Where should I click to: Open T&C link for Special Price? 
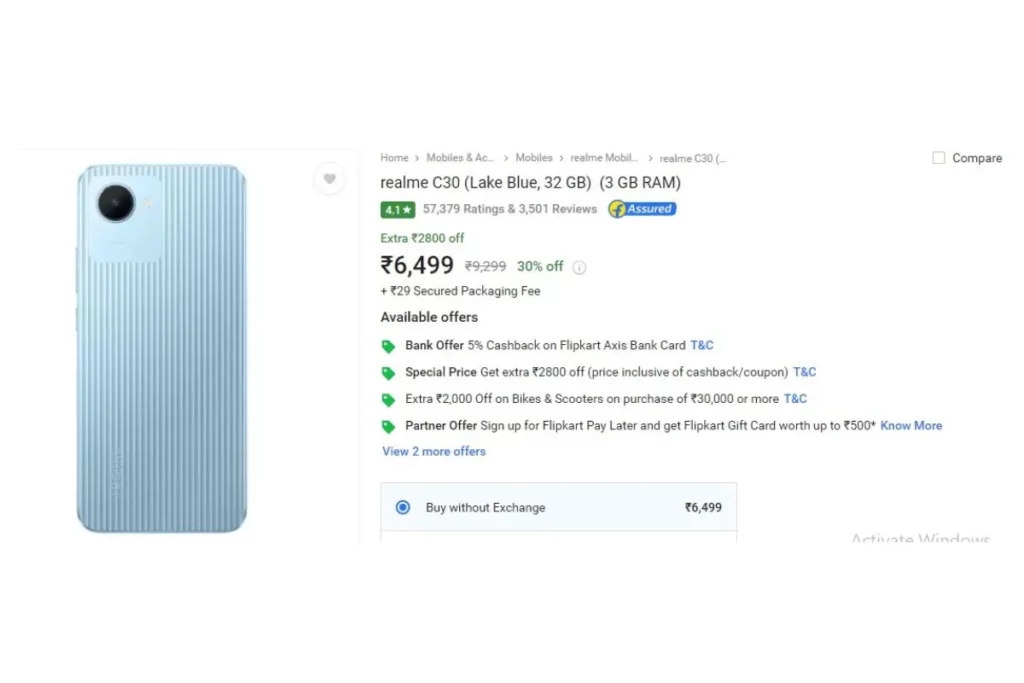(805, 372)
